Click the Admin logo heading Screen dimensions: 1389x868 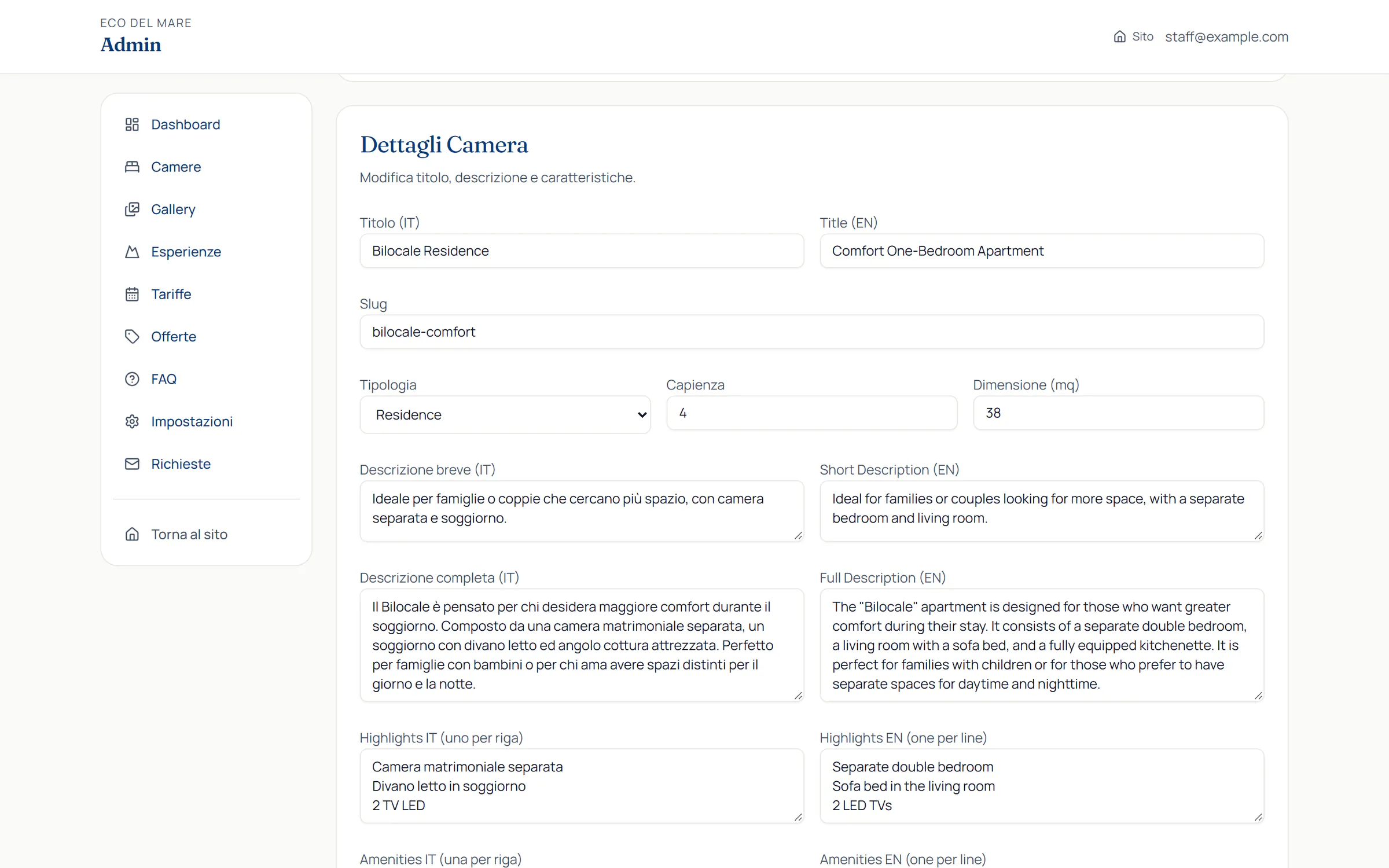click(x=131, y=45)
